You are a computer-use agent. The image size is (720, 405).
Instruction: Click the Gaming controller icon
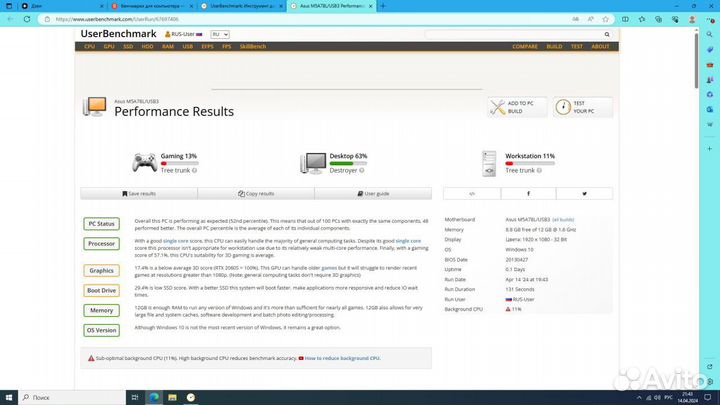pos(144,162)
